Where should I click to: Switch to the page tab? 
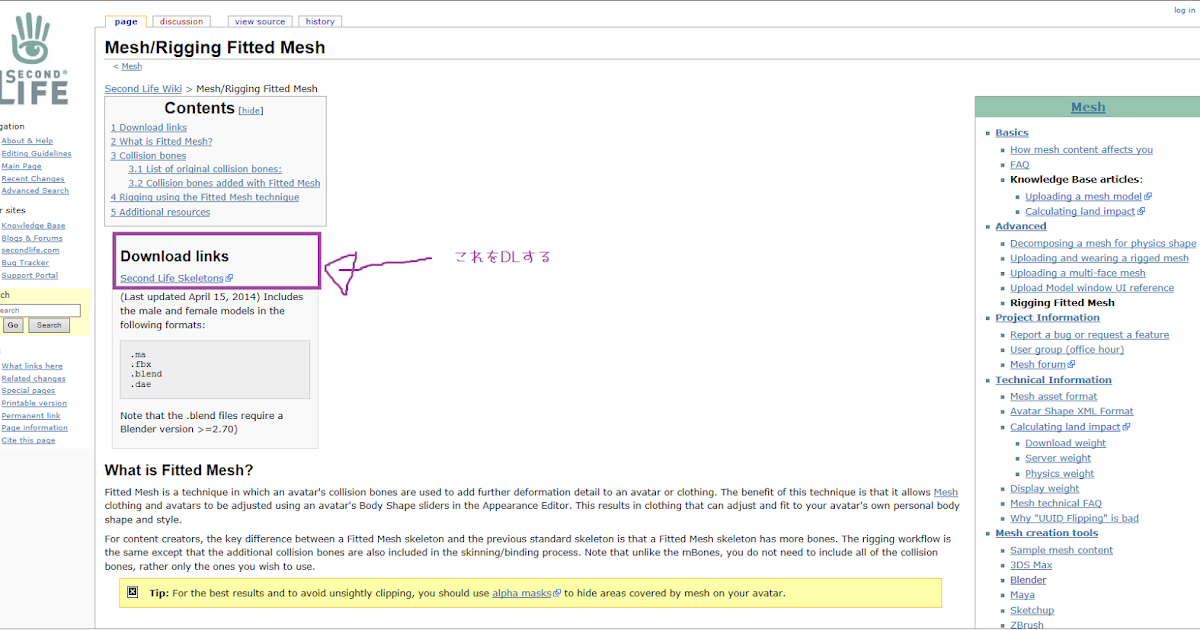pyautogui.click(x=126, y=21)
